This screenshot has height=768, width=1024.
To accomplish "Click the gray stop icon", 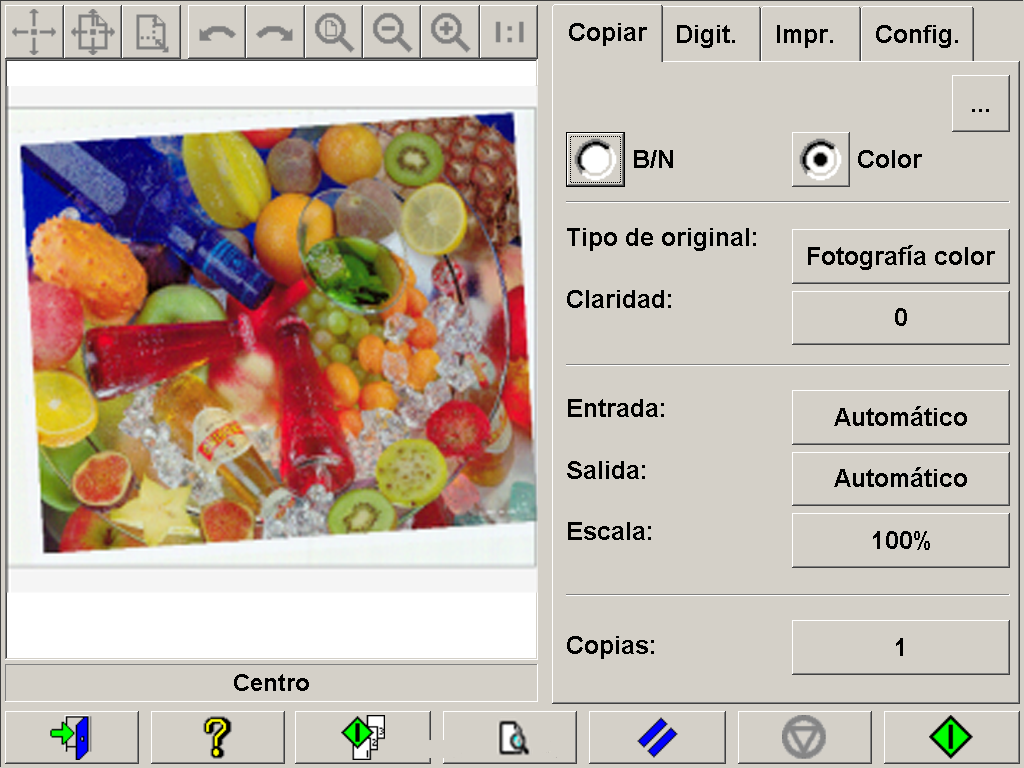I will tap(805, 737).
